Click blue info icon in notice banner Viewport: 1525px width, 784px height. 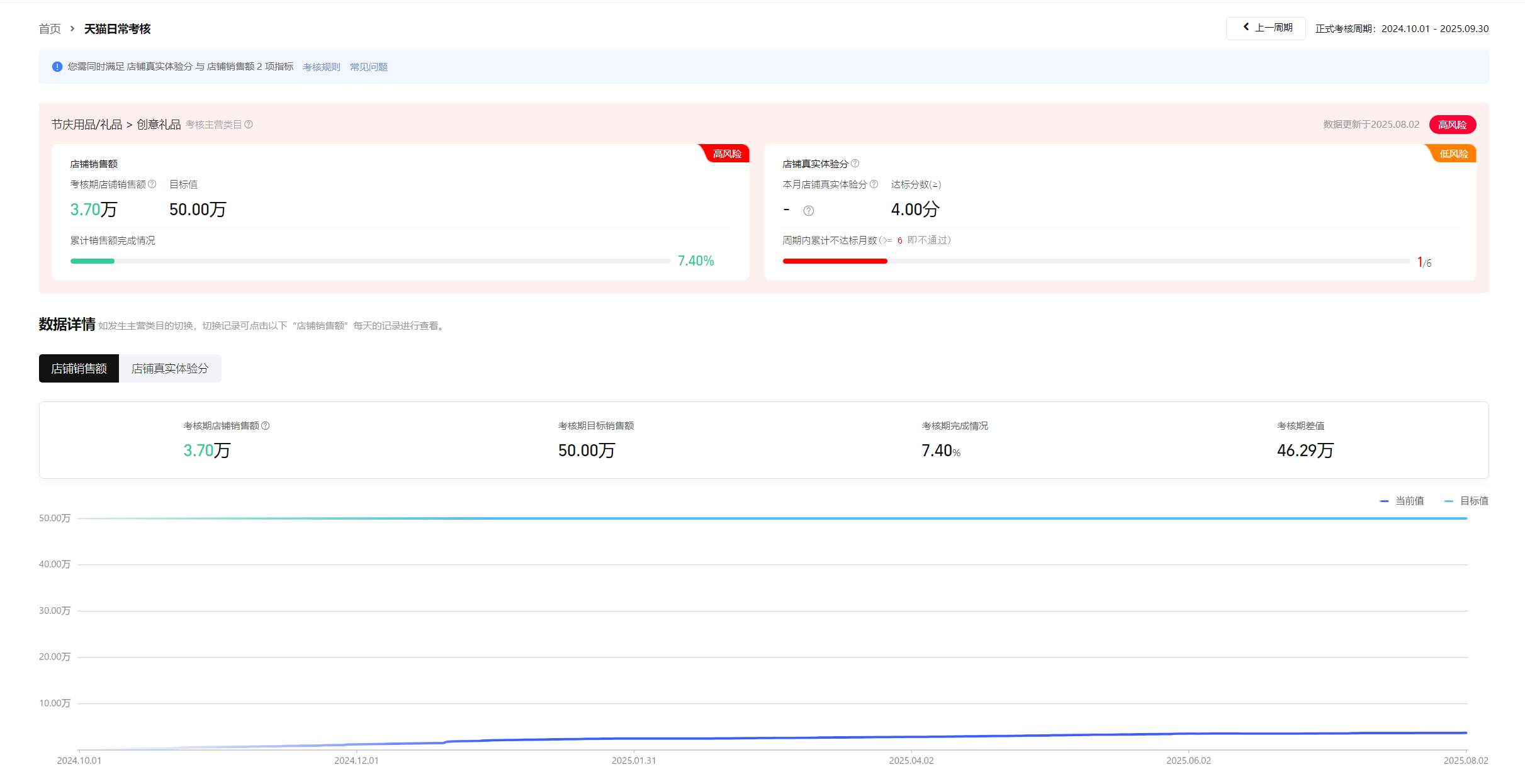click(x=57, y=67)
